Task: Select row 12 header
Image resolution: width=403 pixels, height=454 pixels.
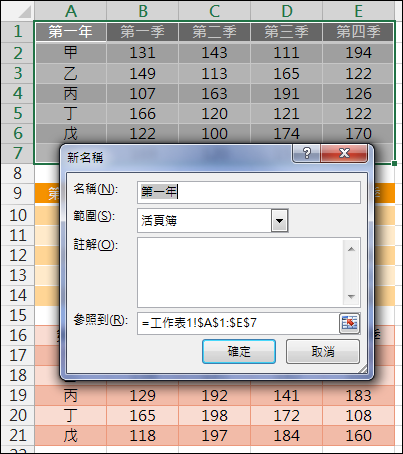Action: [x=18, y=255]
